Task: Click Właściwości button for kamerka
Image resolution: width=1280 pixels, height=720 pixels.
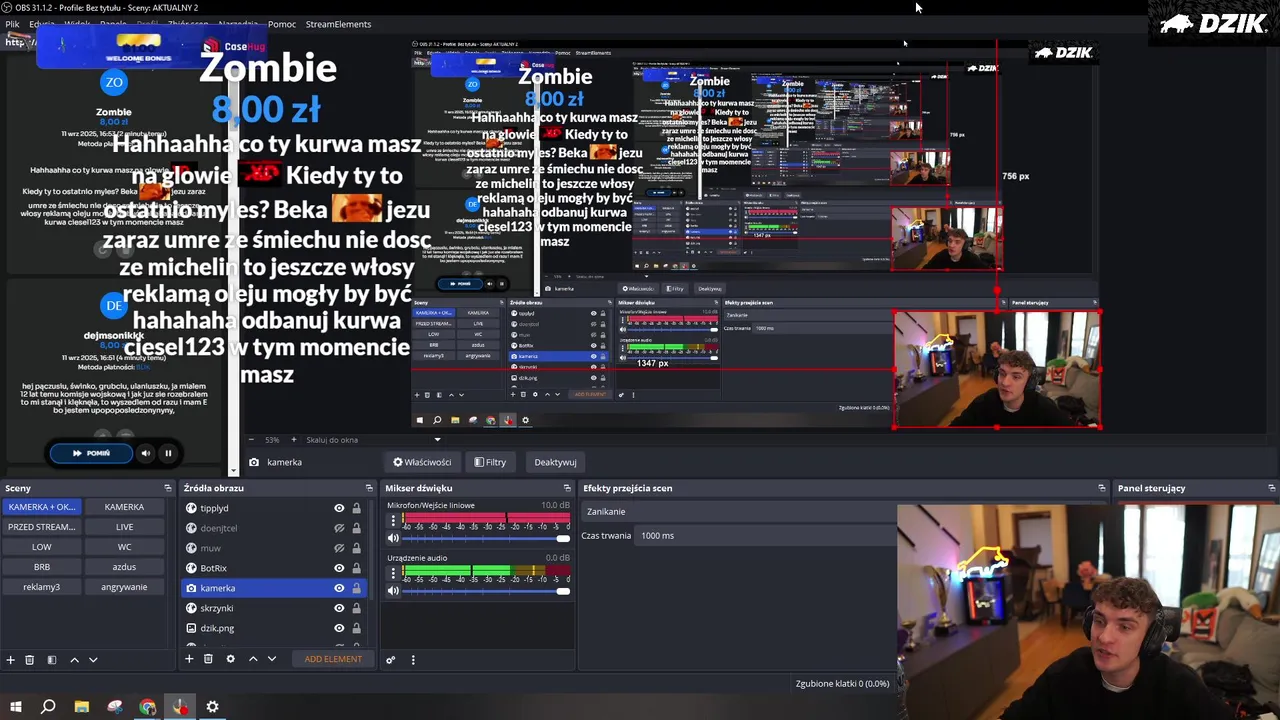Action: 422,462
